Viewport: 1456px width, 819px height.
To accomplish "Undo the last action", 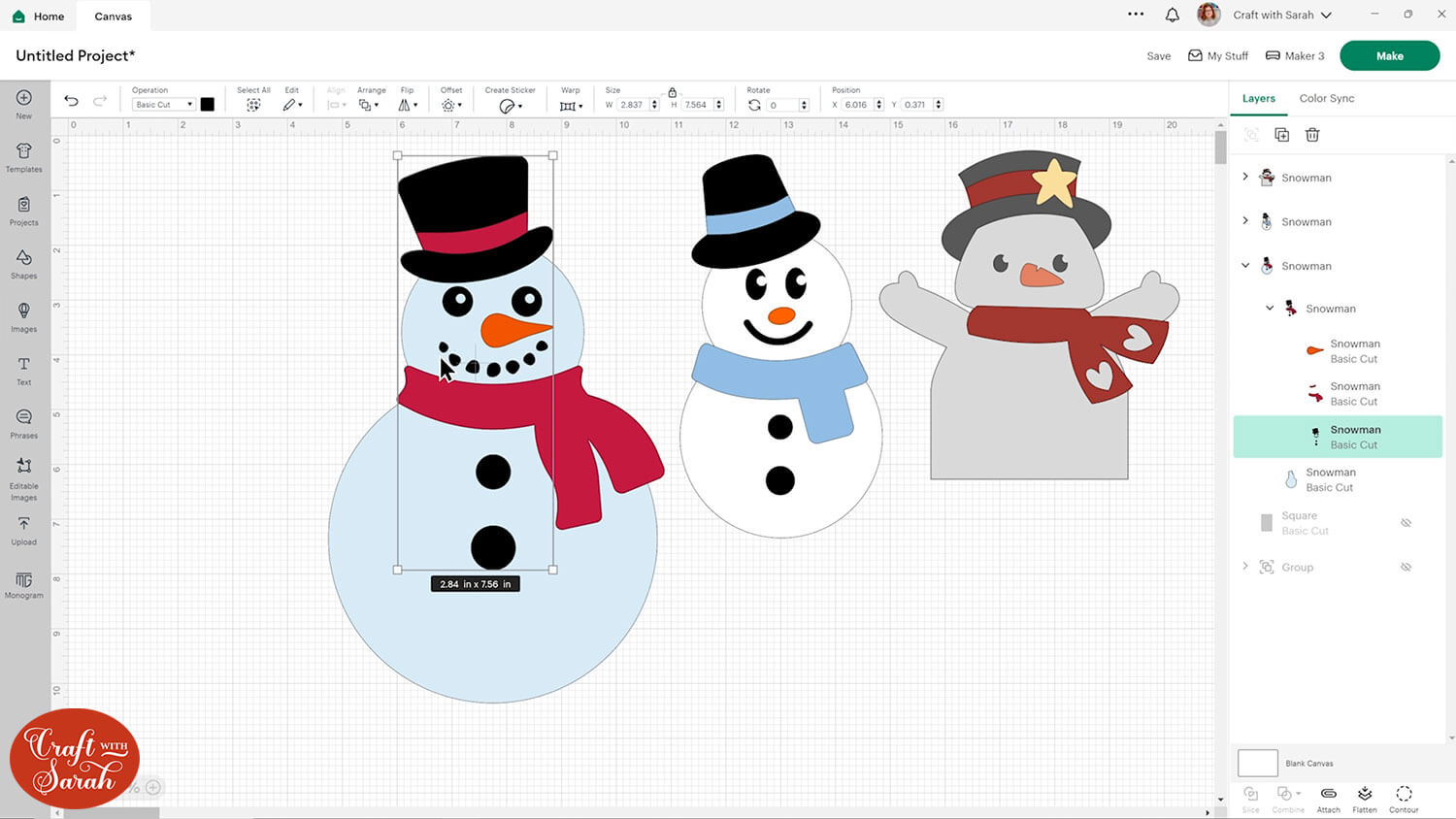I will point(71,101).
